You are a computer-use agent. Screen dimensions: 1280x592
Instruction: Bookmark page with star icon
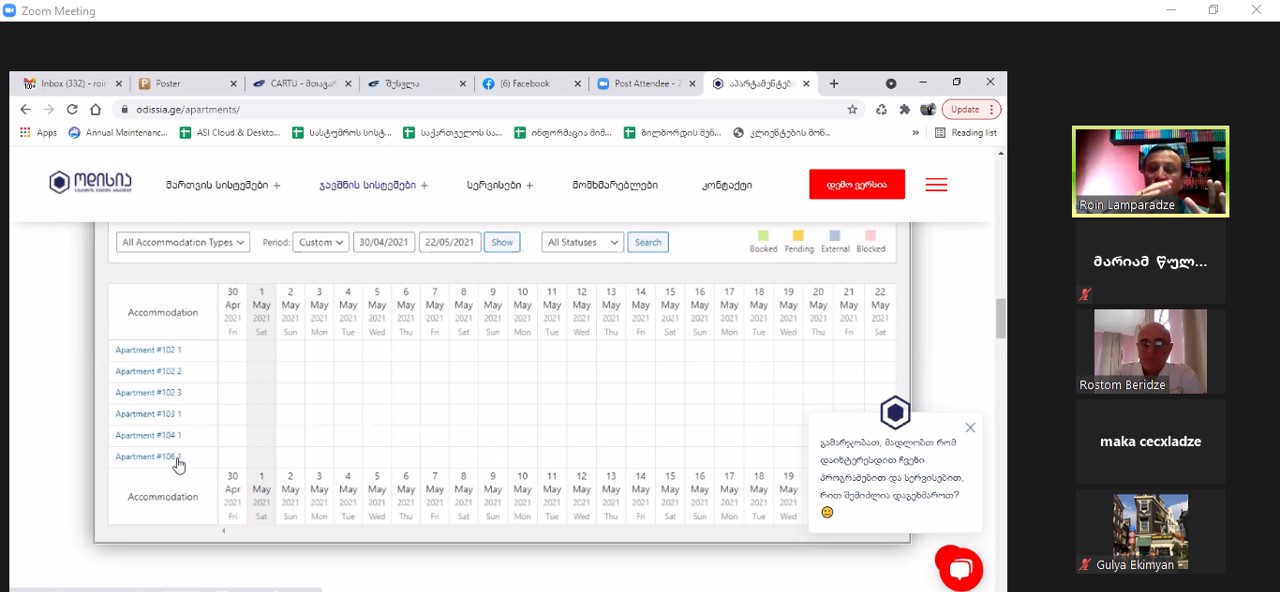[852, 109]
